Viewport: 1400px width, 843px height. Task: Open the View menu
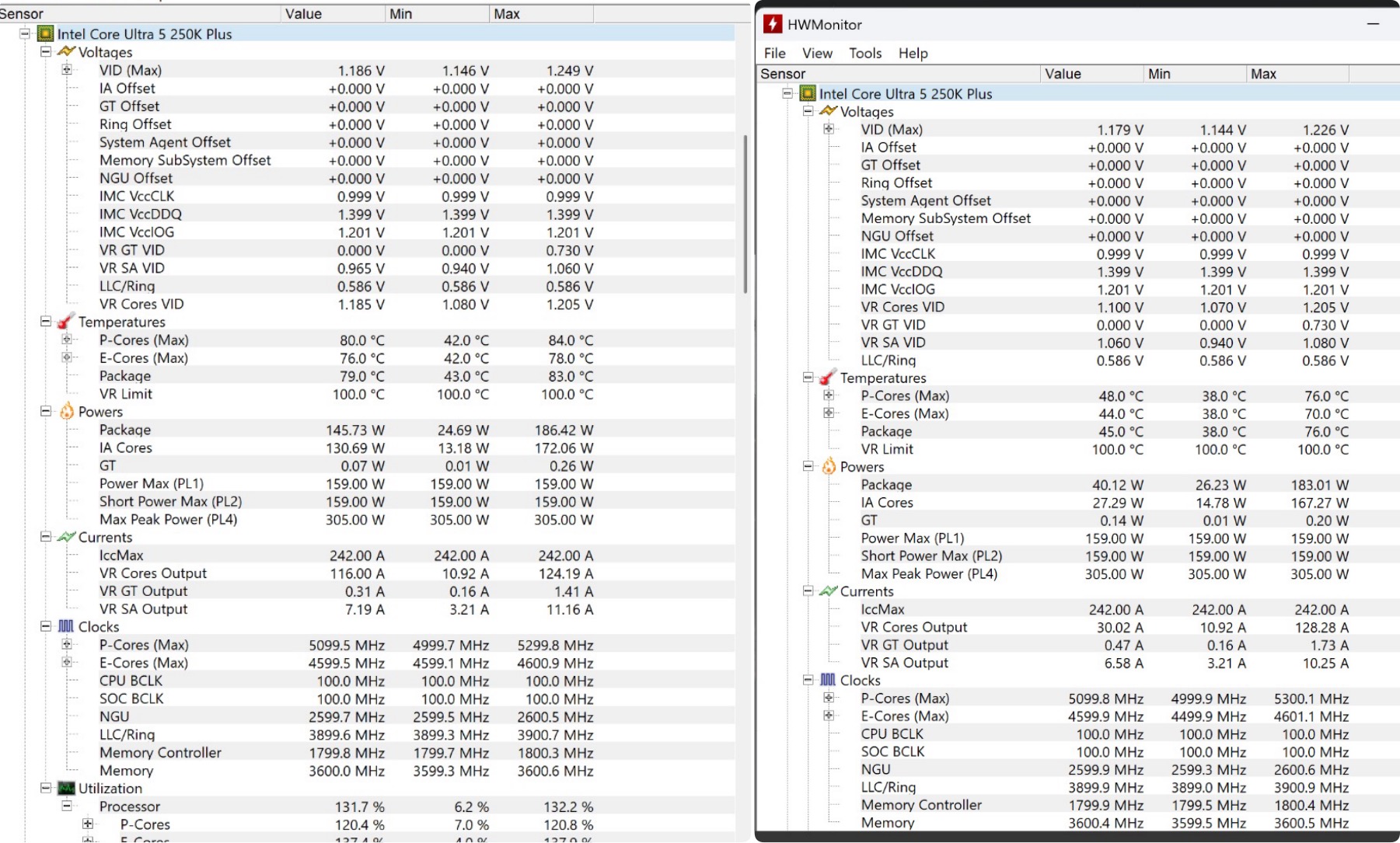817,53
